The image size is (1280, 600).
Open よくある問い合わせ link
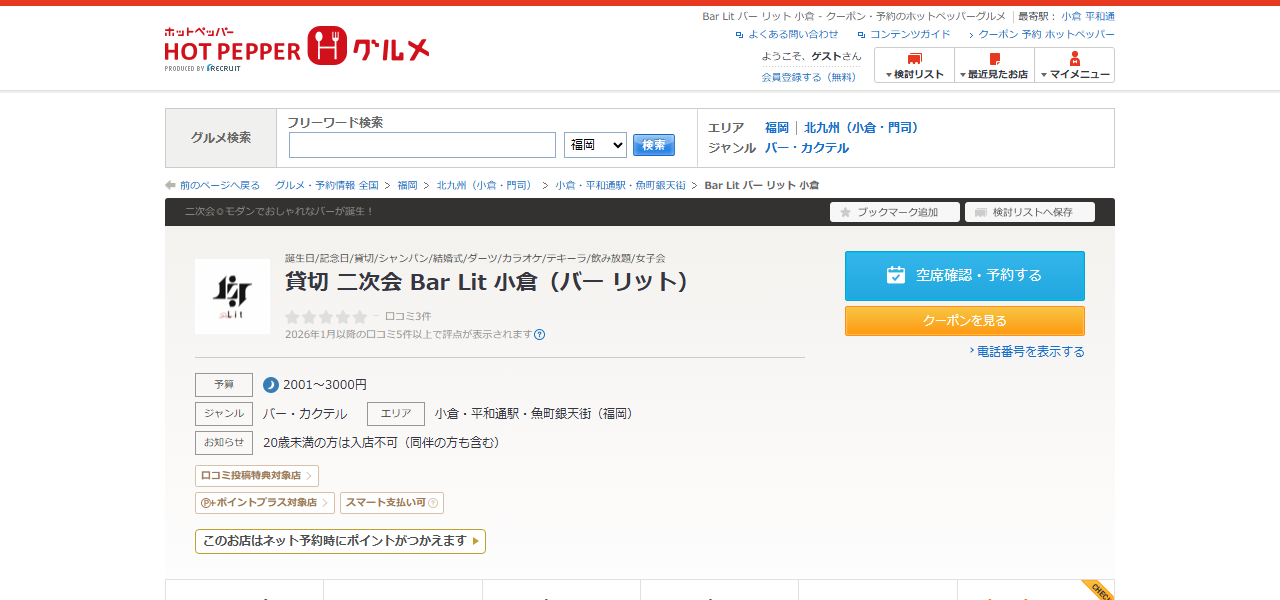click(793, 34)
